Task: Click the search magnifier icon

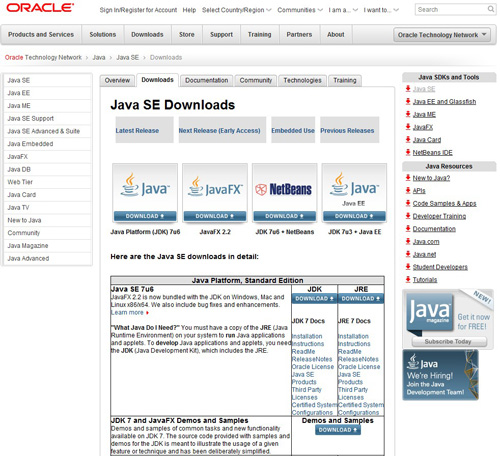Action: (x=491, y=9)
